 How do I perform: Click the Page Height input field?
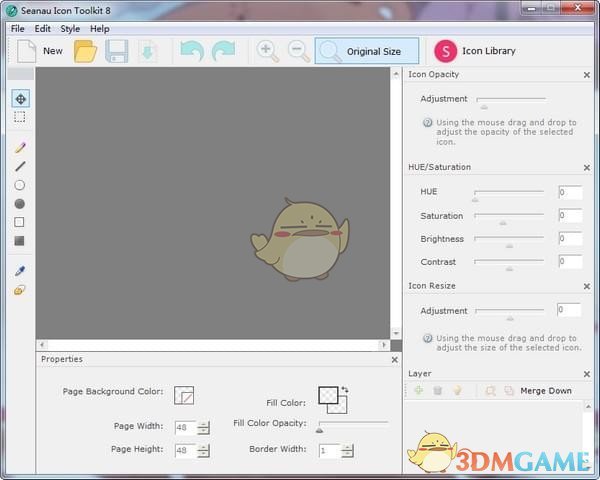[185, 451]
